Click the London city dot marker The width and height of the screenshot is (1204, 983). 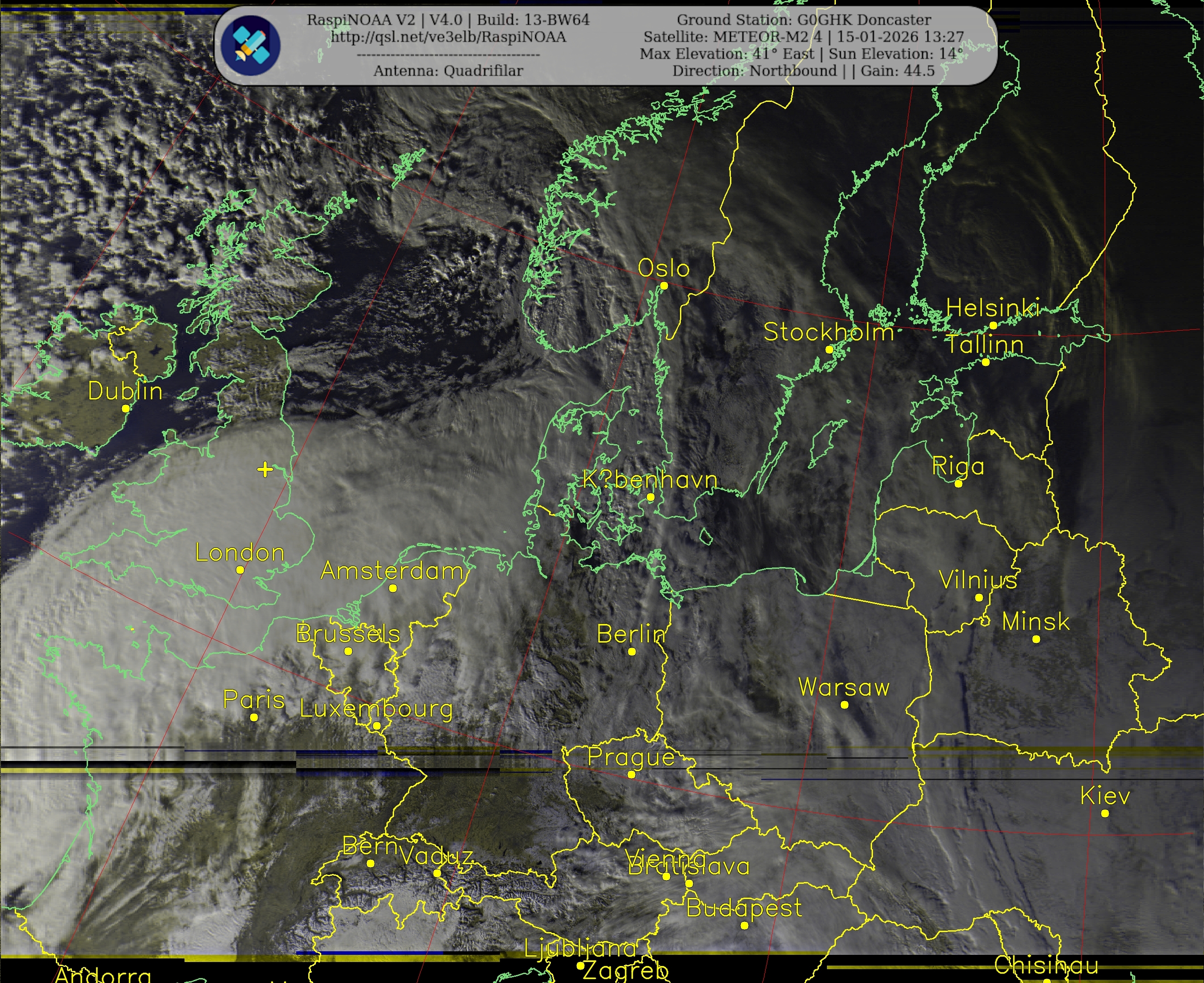click(x=240, y=570)
